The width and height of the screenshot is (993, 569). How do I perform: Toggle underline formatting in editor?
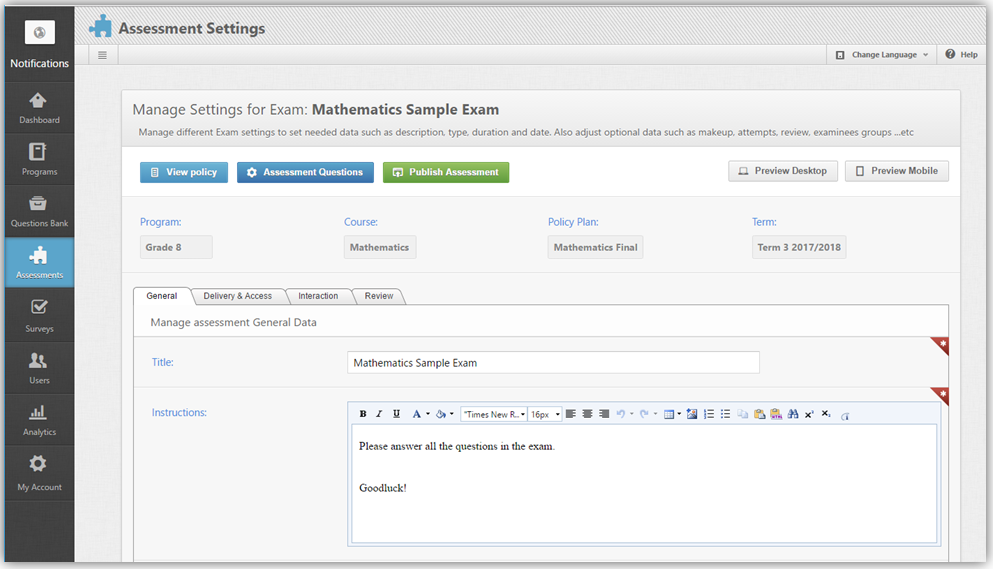click(x=396, y=414)
